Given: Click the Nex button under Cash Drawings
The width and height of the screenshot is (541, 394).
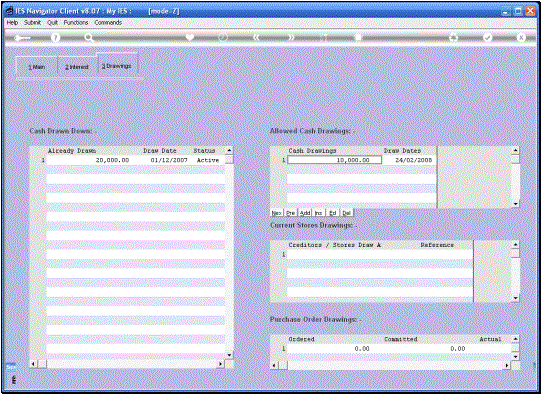Looking at the screenshot, I should click(x=276, y=213).
